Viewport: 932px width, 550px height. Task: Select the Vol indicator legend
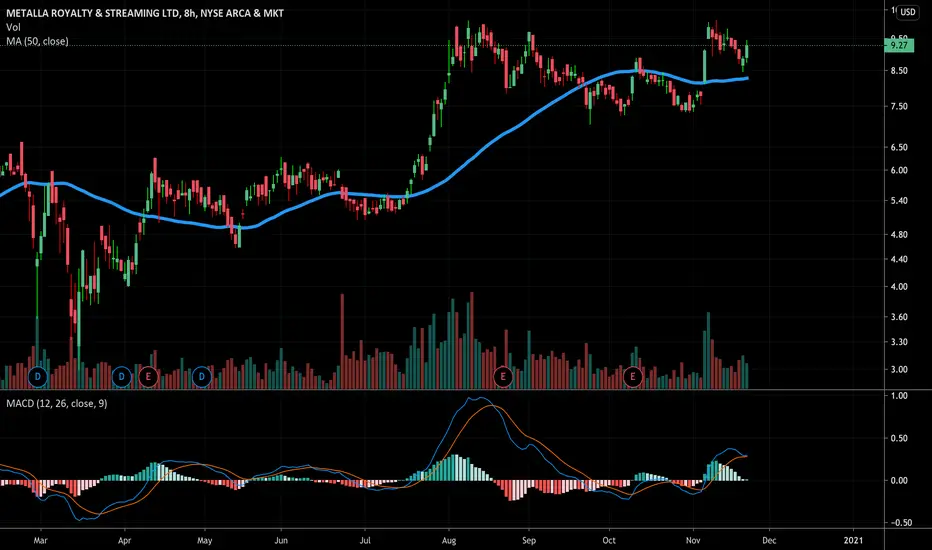coord(13,27)
